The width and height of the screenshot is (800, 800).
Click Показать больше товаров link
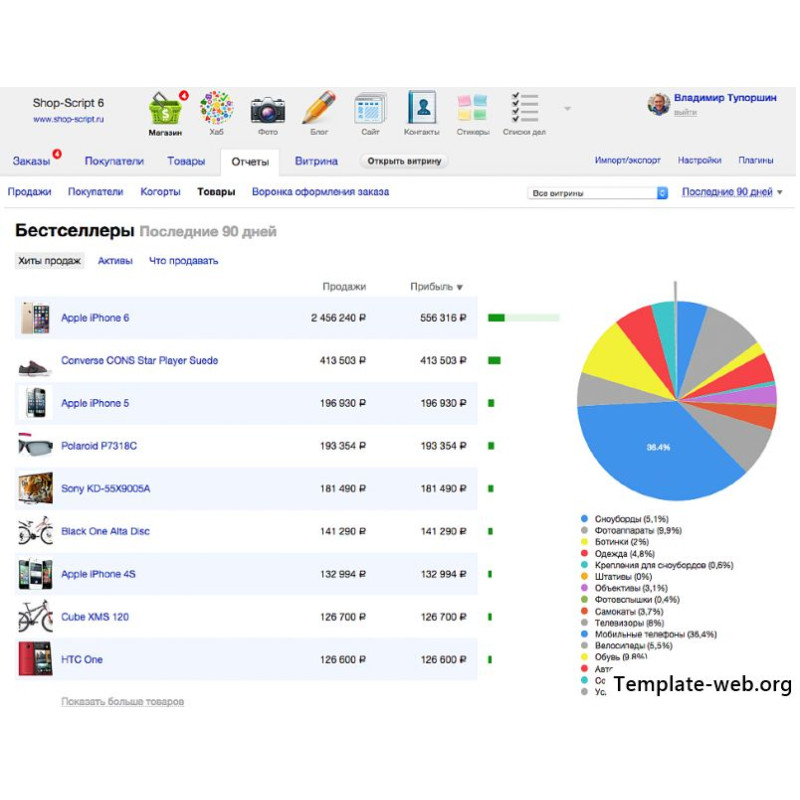tap(122, 702)
